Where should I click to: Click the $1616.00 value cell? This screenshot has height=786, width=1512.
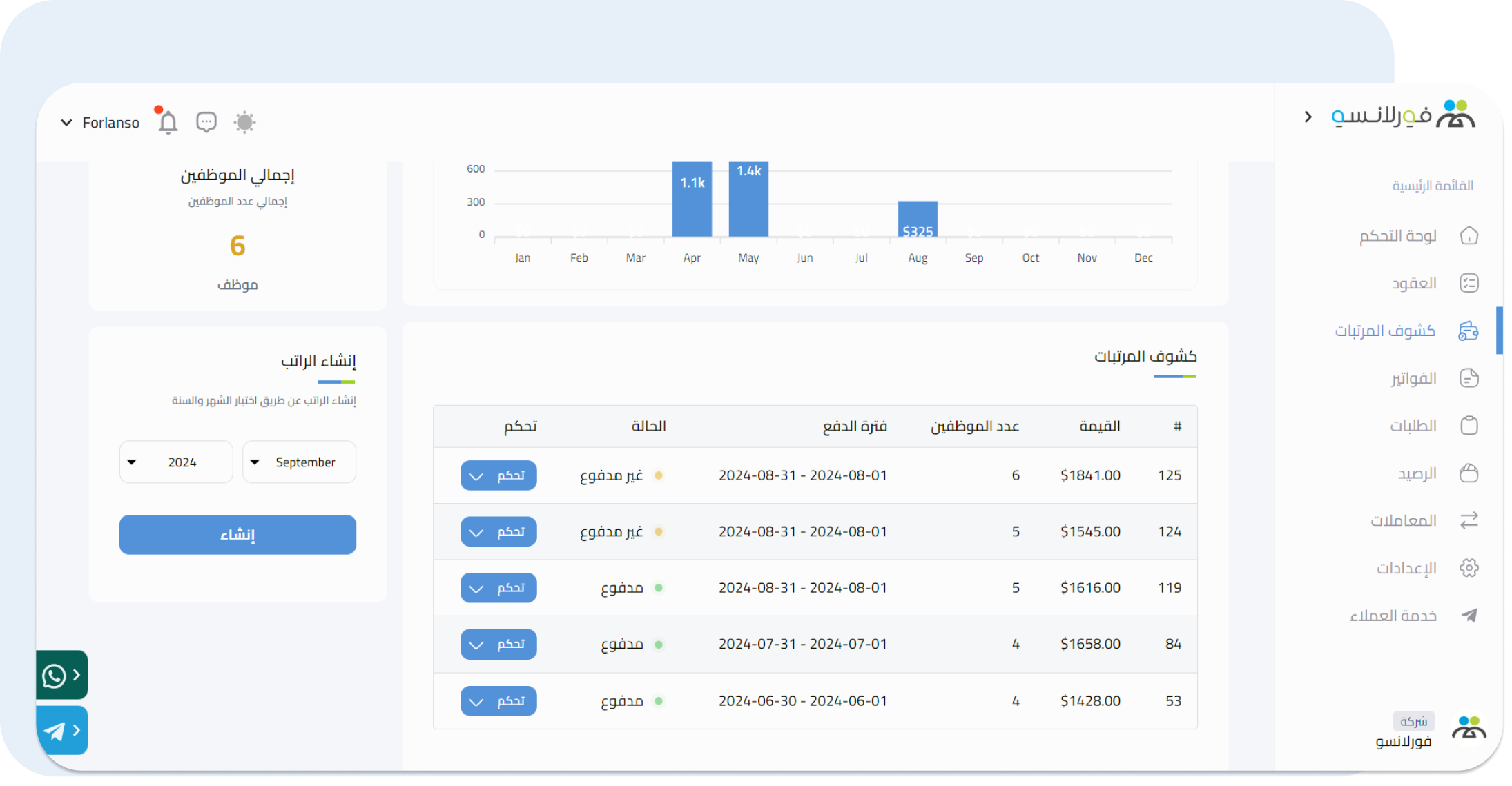pos(1090,588)
